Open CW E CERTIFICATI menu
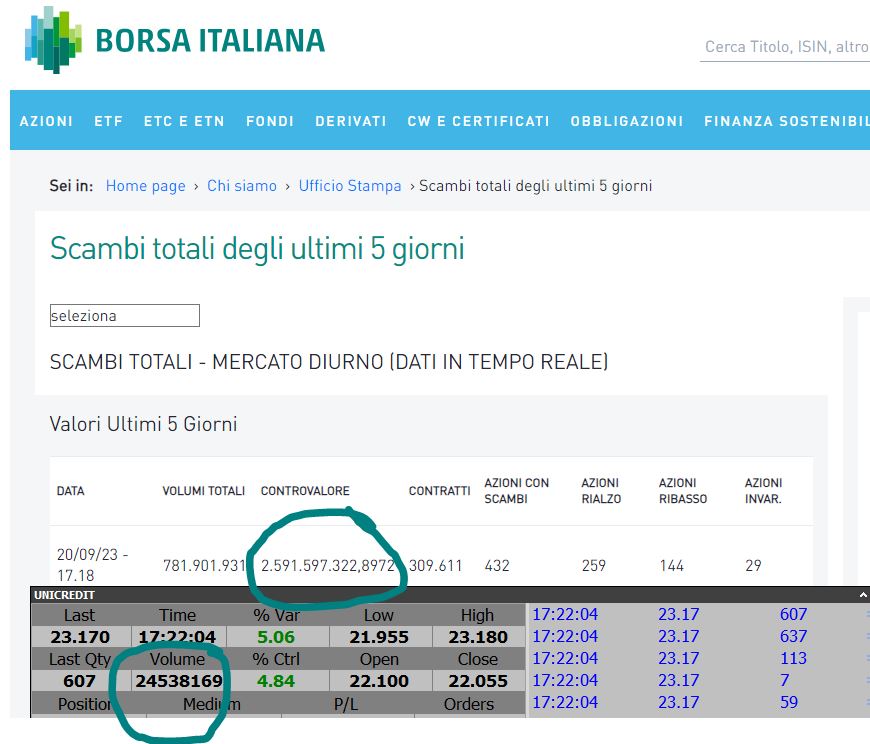 [x=478, y=121]
